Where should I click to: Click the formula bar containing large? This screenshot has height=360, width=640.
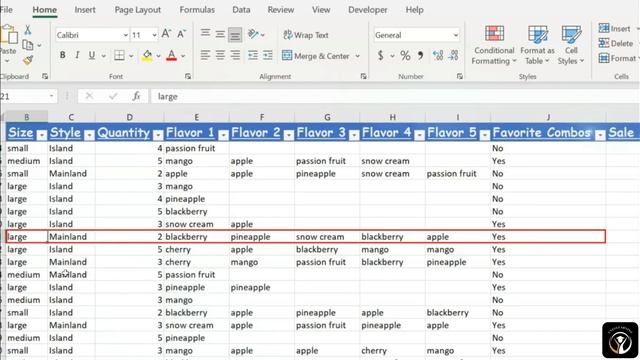395,96
